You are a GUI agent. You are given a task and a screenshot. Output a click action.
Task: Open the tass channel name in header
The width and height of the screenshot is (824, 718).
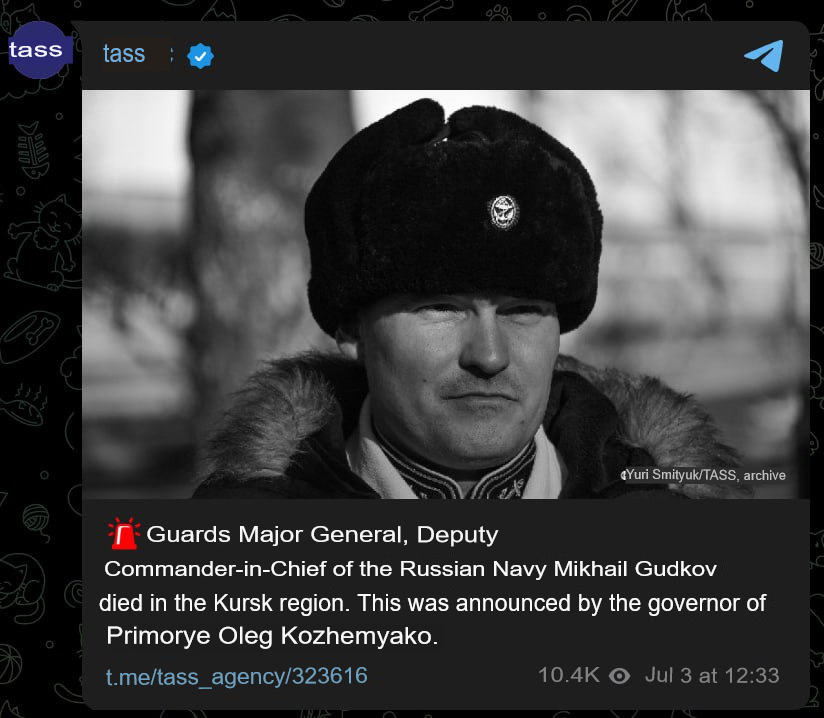124,54
